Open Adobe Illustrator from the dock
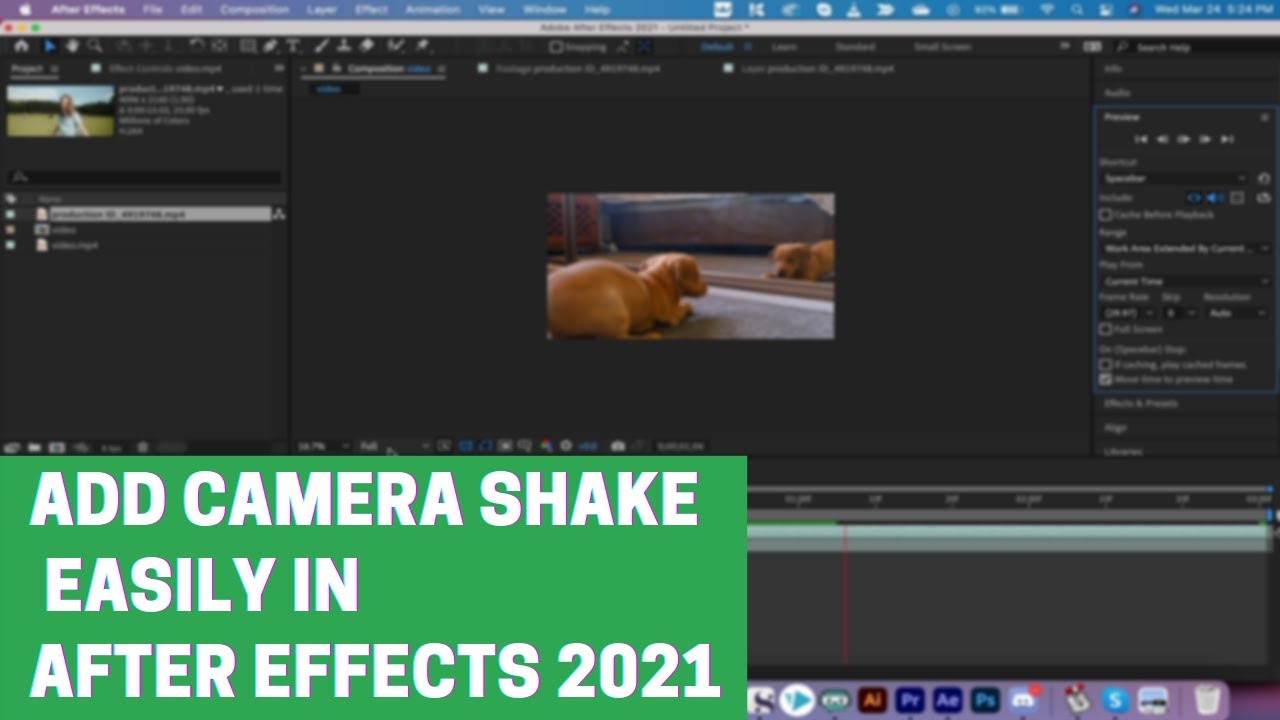 coord(873,699)
